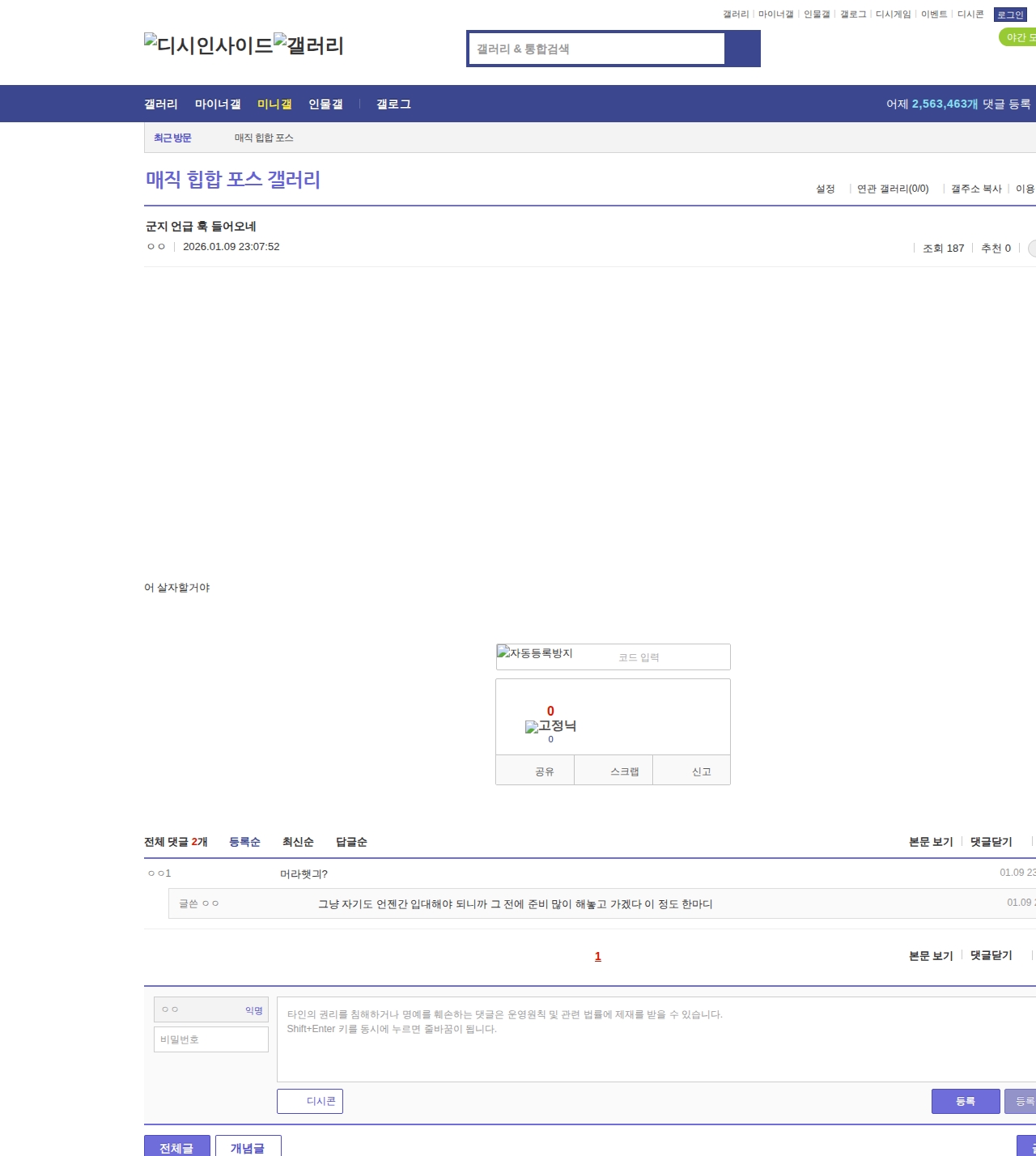
Task: Expand the 연관 갤러리(0/0) list
Action: point(893,189)
